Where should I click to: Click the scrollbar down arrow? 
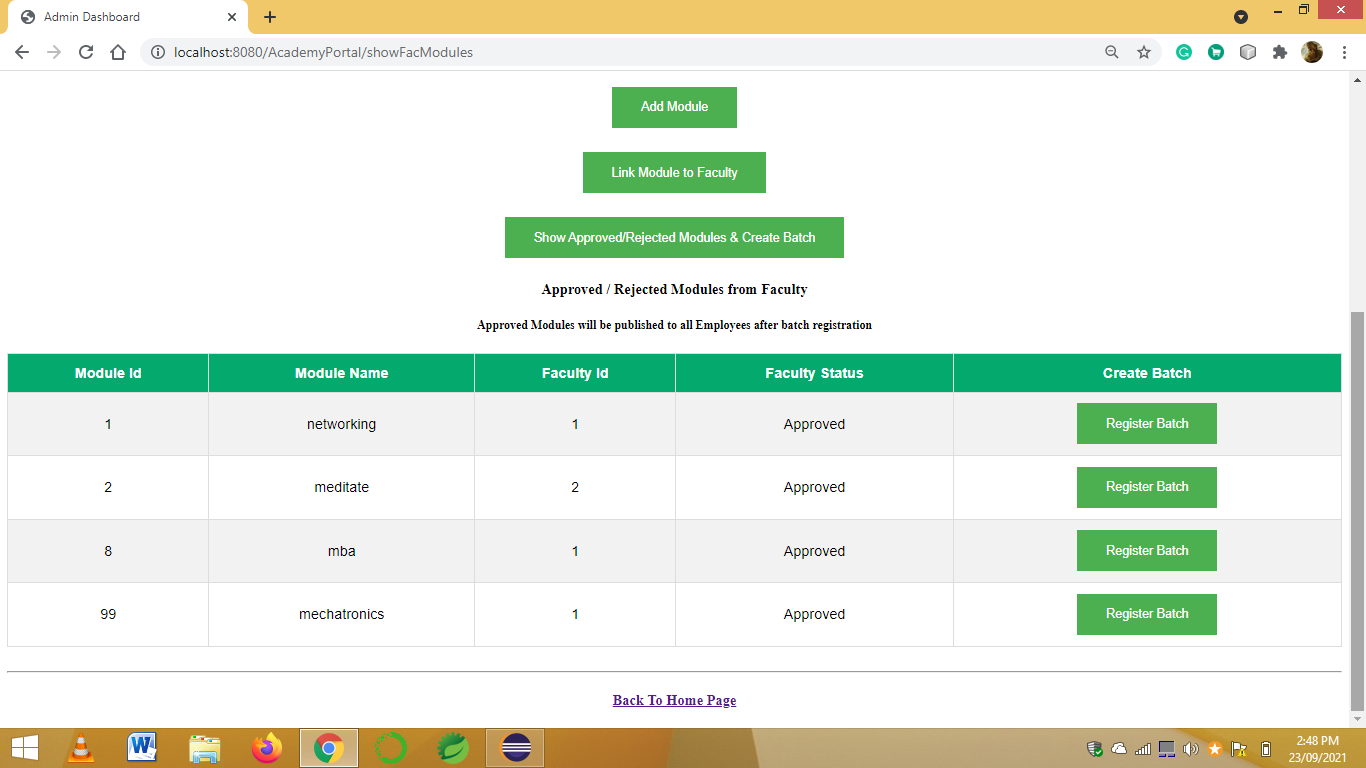coord(1357,719)
